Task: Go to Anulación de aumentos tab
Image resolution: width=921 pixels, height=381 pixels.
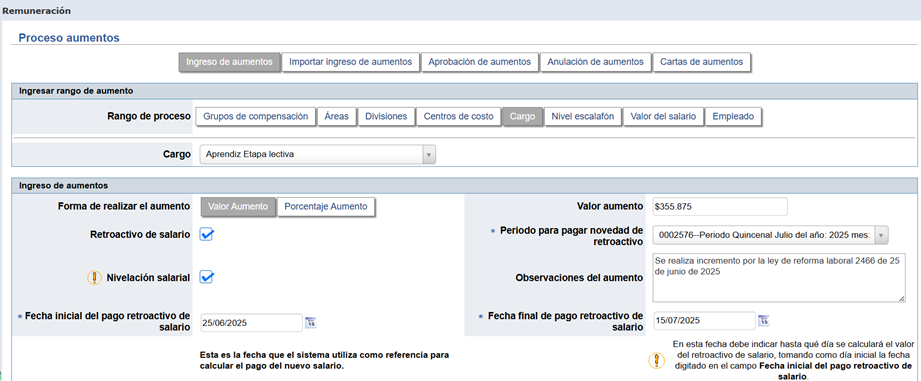Action: [596, 62]
